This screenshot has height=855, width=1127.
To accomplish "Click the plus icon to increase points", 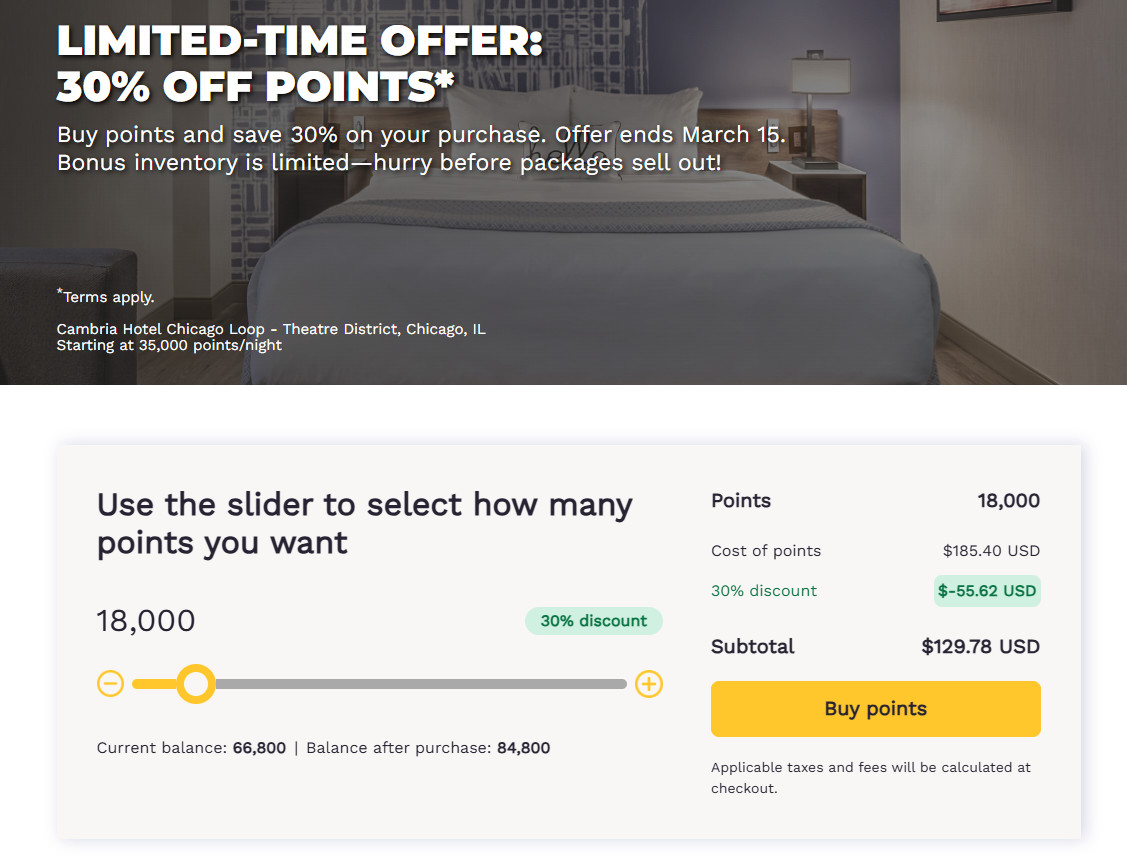I will (x=649, y=684).
